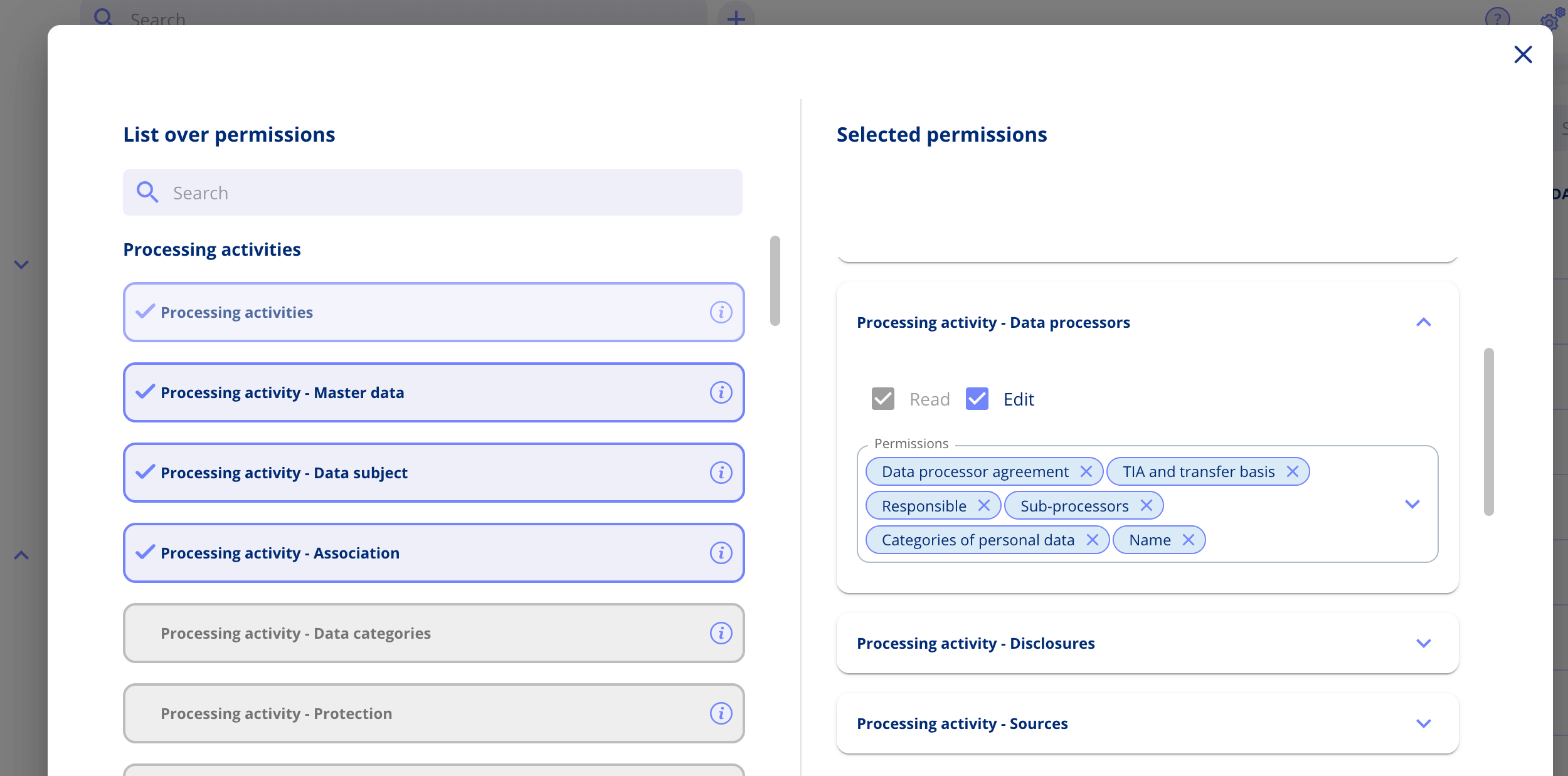Show info for Protection permission
Image resolution: width=1568 pixels, height=776 pixels.
tap(721, 713)
